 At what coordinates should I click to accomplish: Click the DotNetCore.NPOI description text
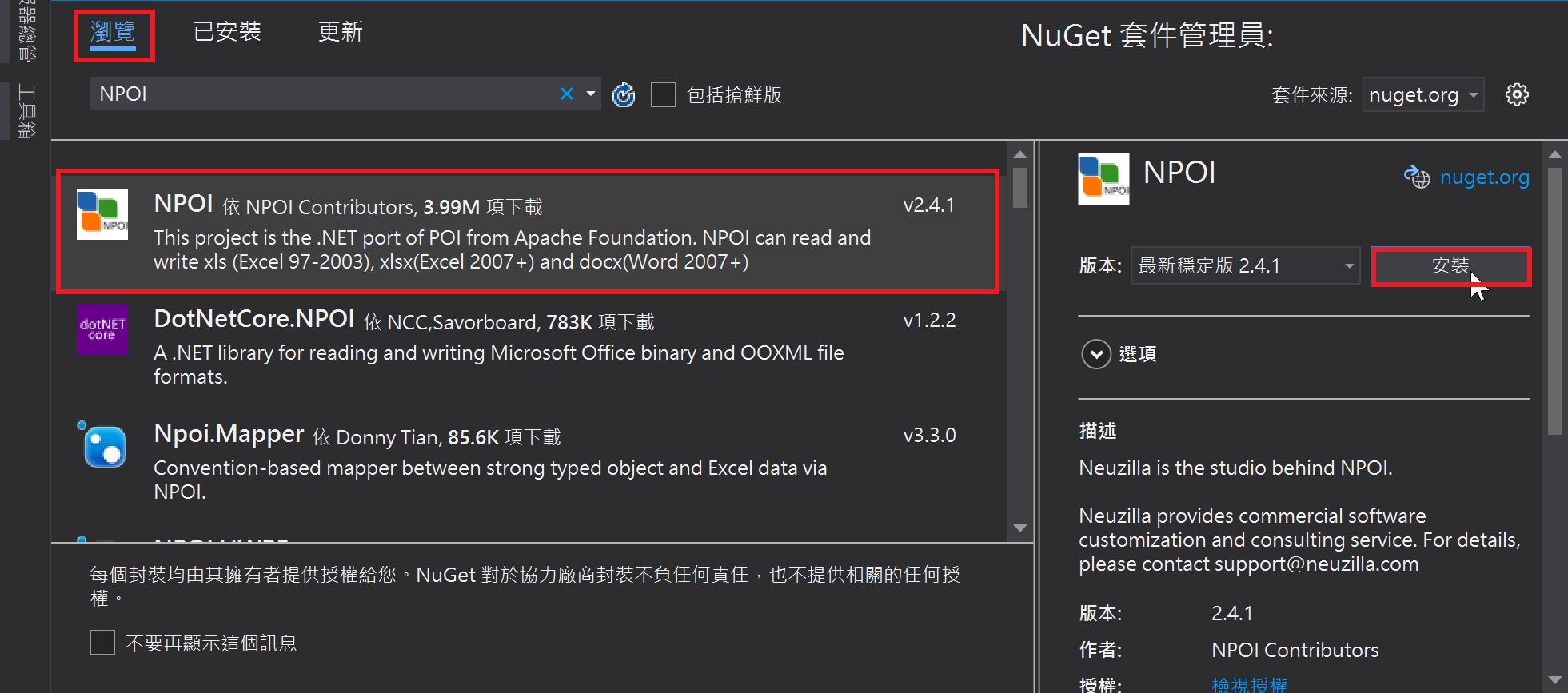tap(499, 364)
